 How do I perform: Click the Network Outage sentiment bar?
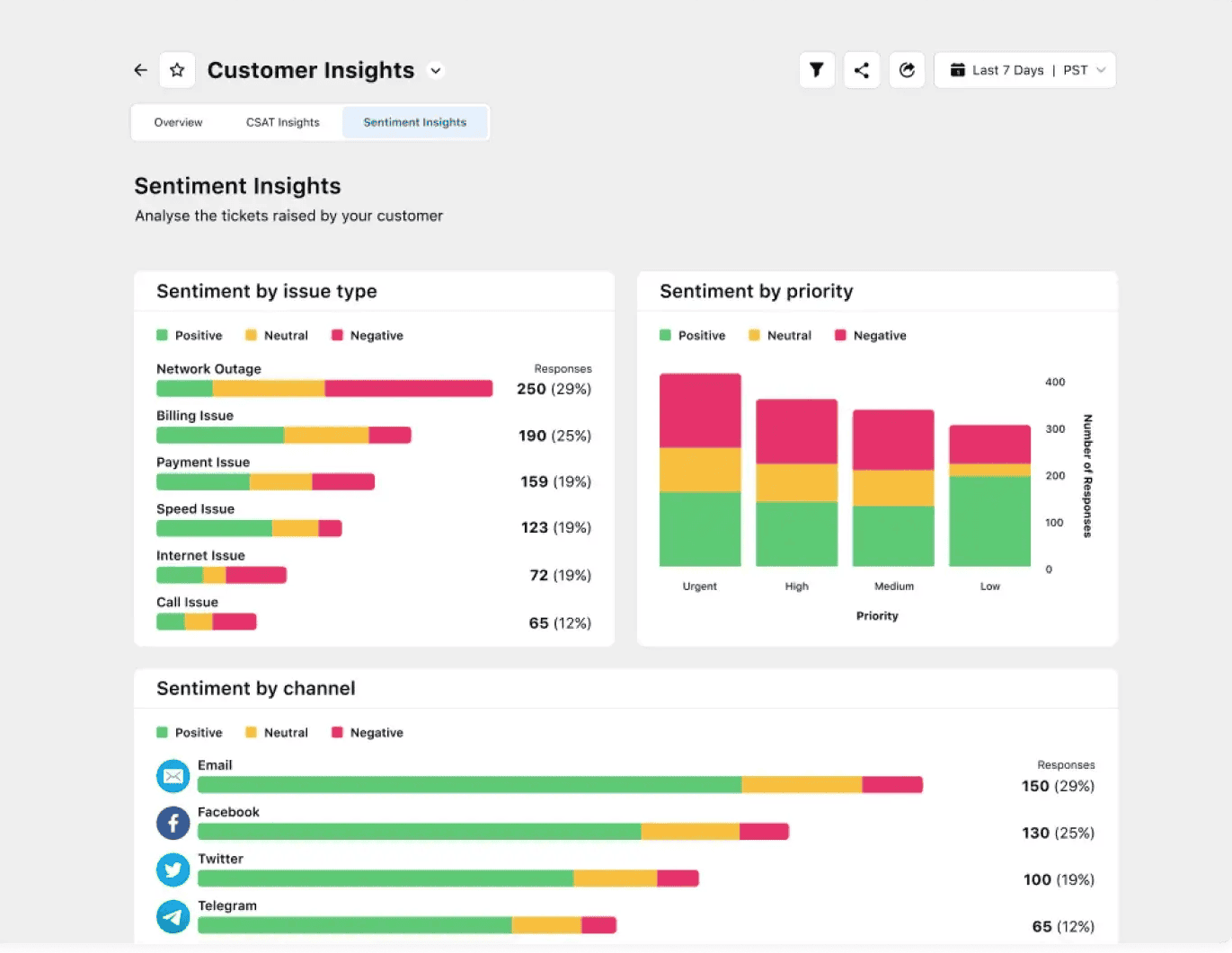(x=324, y=388)
